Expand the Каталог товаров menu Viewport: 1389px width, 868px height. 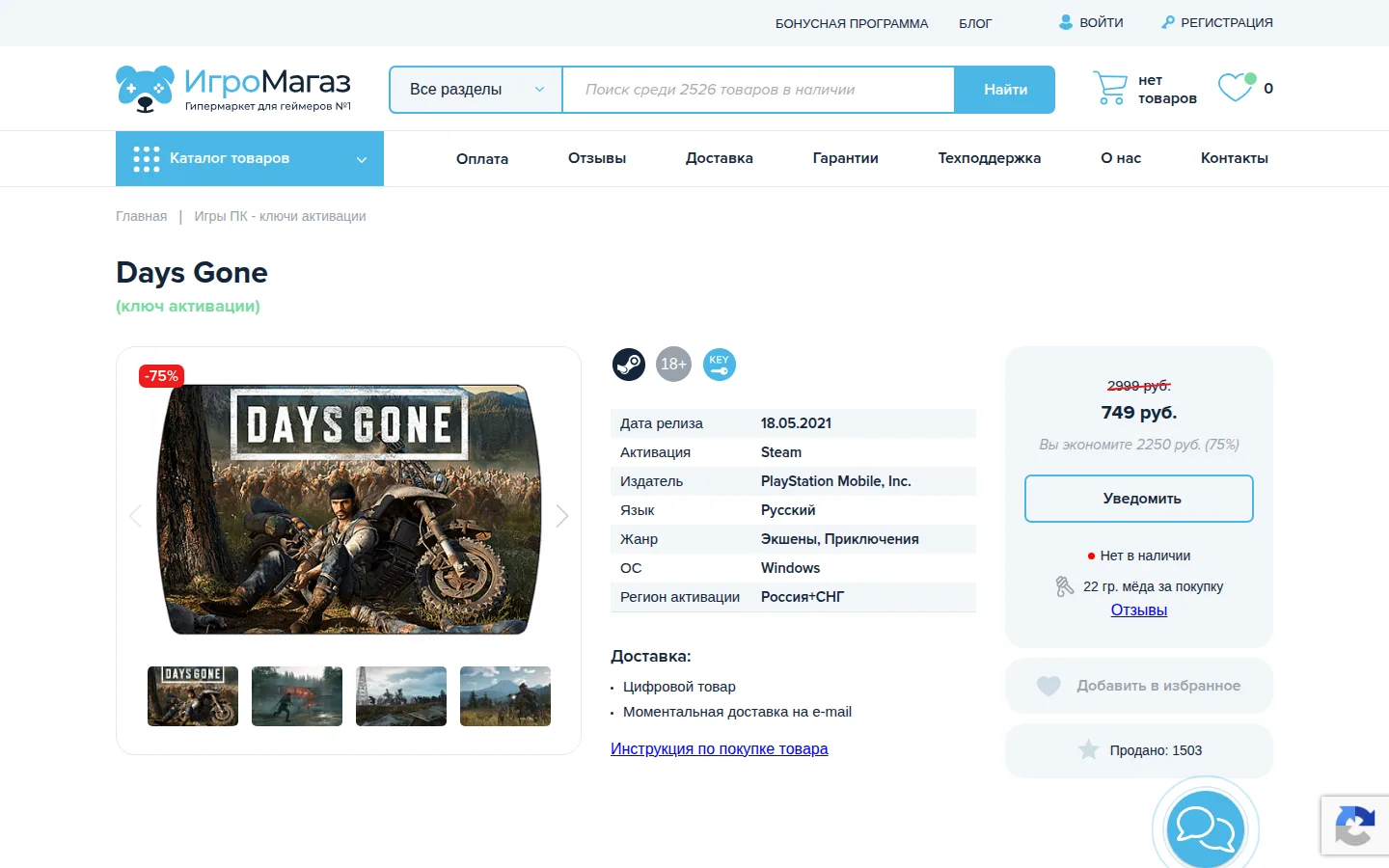[x=250, y=159]
